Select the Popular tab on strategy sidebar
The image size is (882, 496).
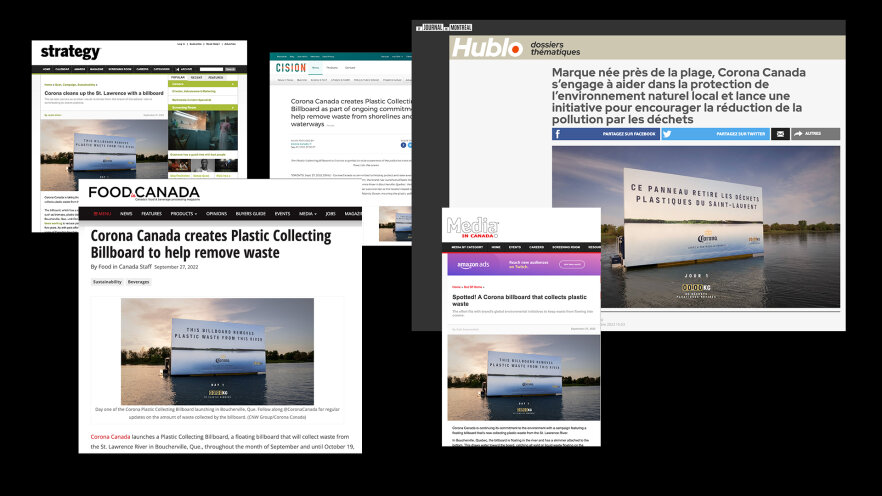point(178,77)
